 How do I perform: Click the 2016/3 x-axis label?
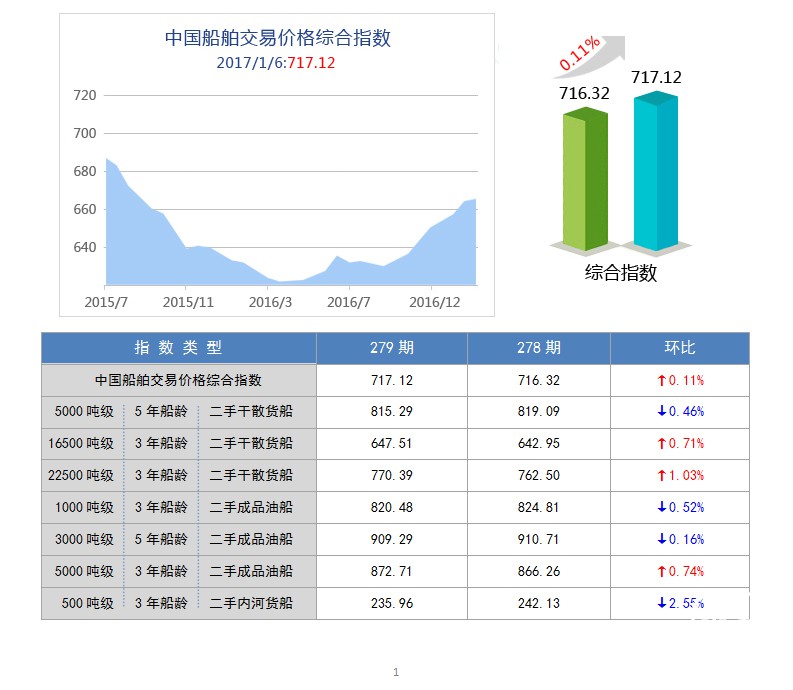click(270, 302)
